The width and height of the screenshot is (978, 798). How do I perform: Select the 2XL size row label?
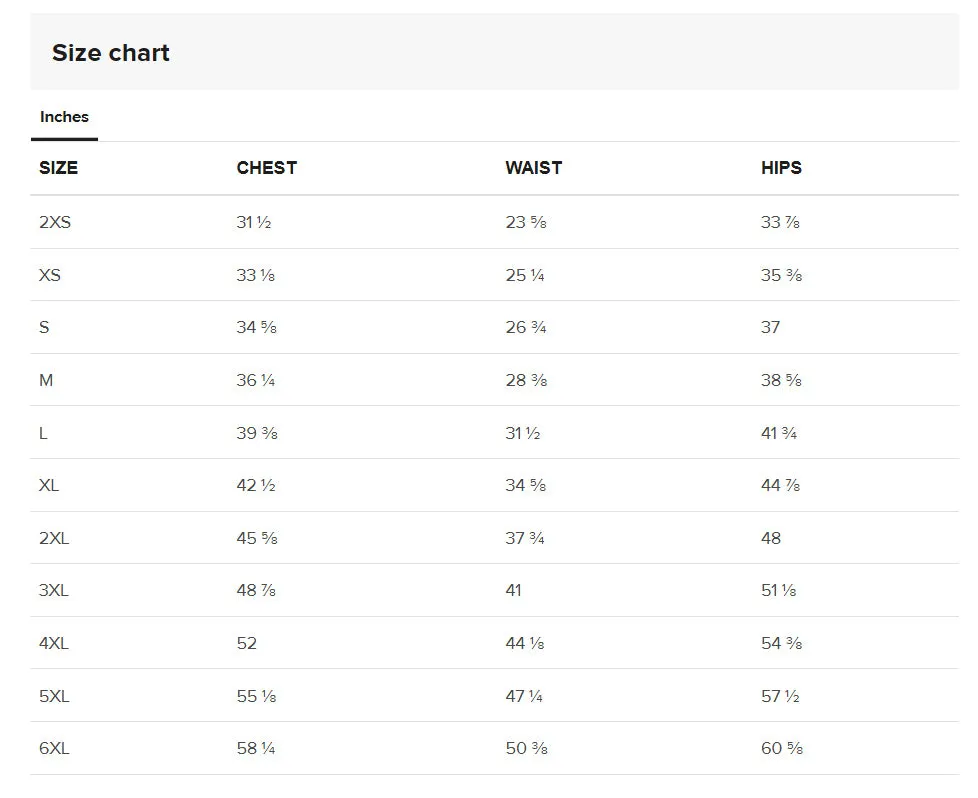pos(54,538)
